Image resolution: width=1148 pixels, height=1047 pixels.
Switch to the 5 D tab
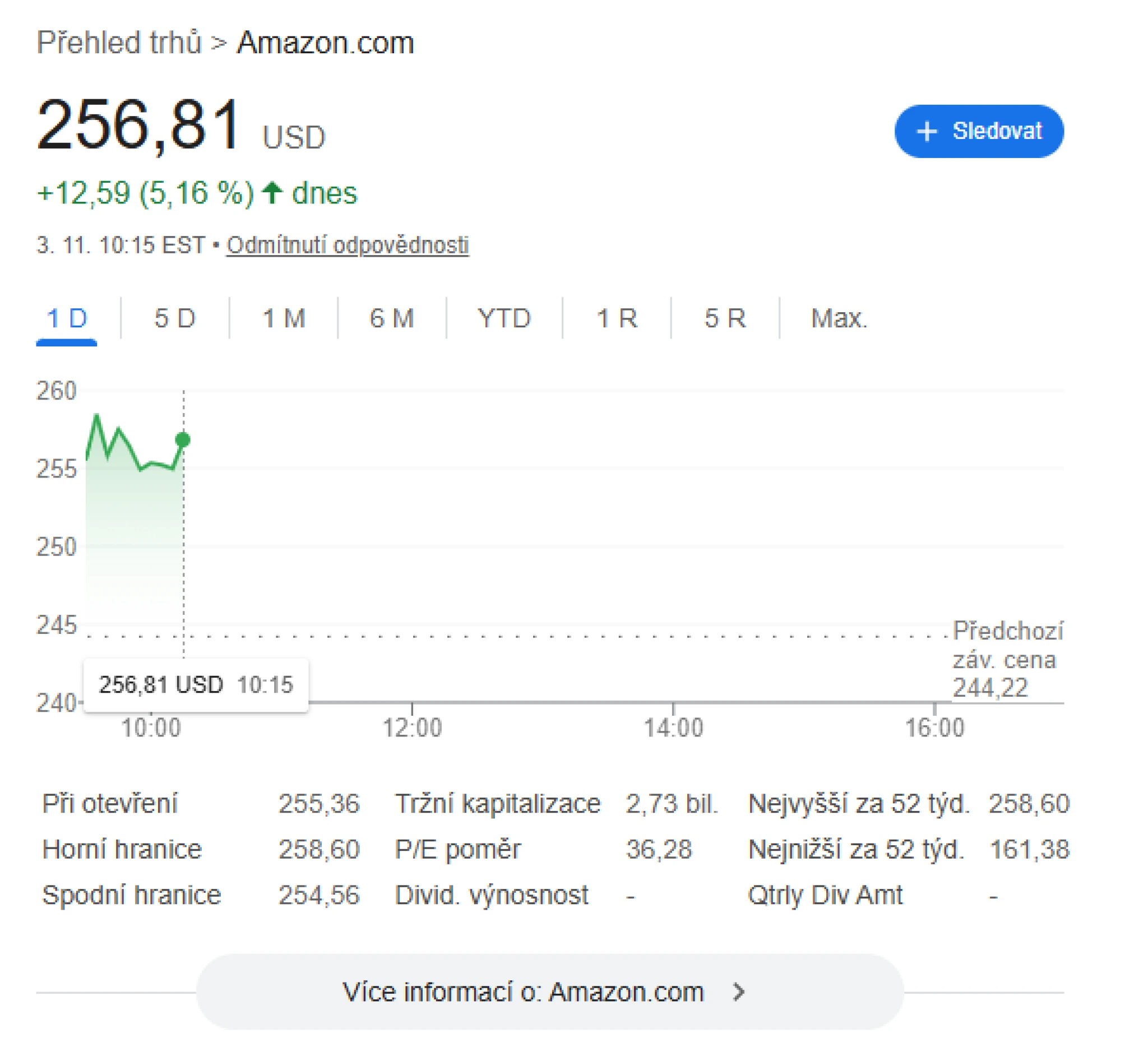tap(175, 318)
